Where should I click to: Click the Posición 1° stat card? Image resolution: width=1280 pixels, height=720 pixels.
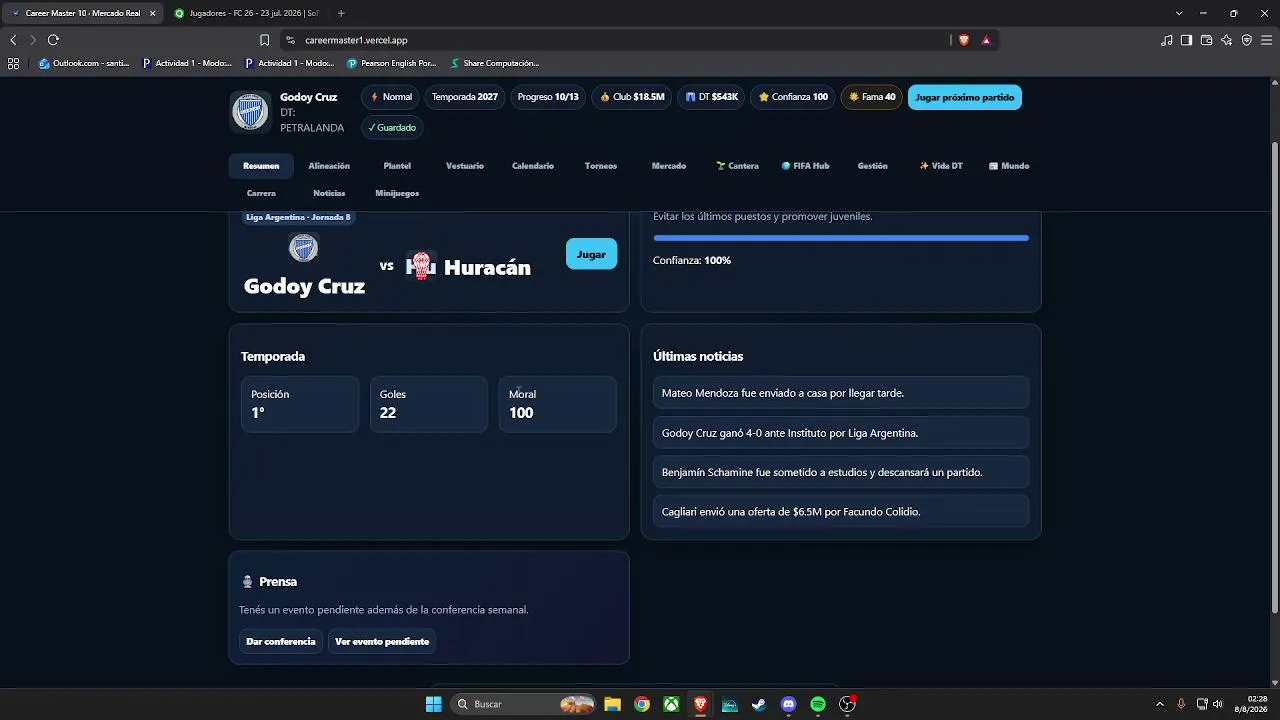300,404
